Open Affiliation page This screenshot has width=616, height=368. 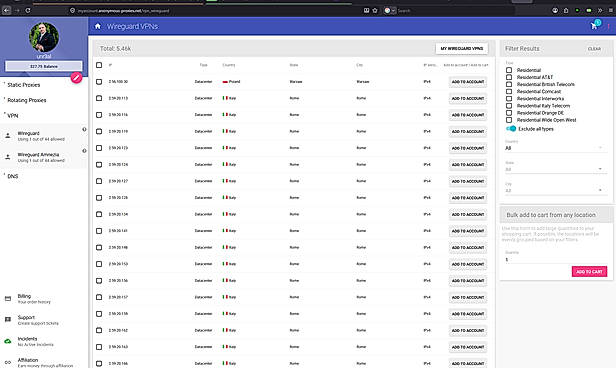click(x=44, y=362)
